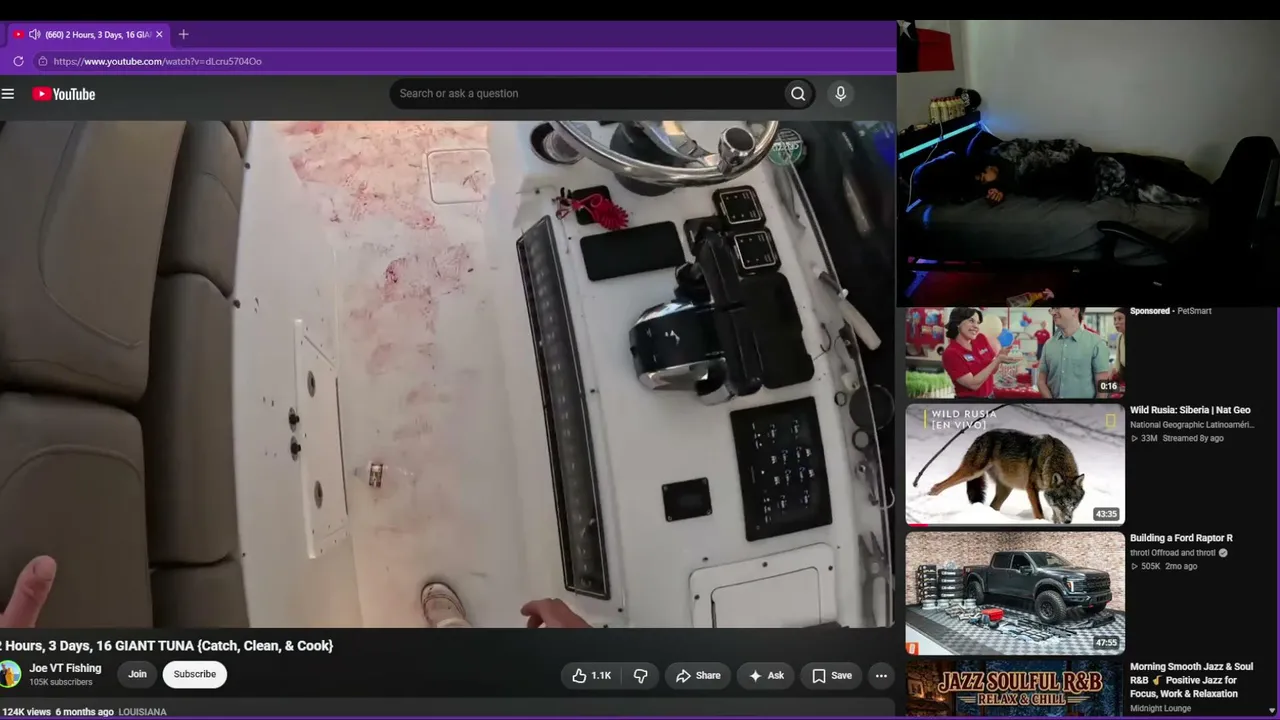Open 'Wild Rusia: Siberia | Nat Geo' title
Screen dimensions: 1280x720
pos(1190,410)
